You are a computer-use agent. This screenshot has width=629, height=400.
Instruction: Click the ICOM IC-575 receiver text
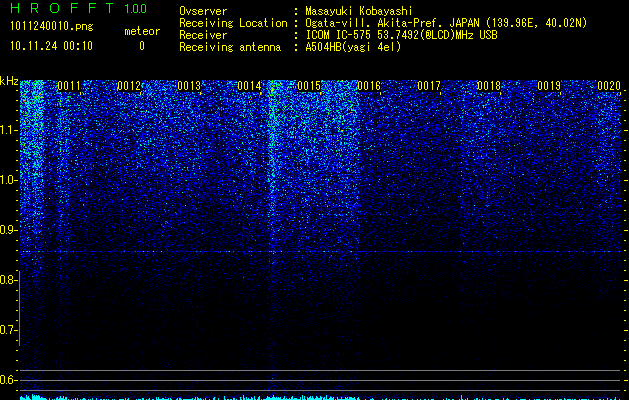[401, 35]
